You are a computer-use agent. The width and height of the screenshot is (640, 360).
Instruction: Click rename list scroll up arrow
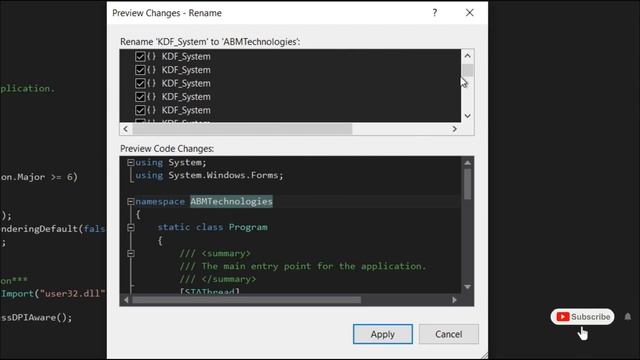(x=467, y=56)
